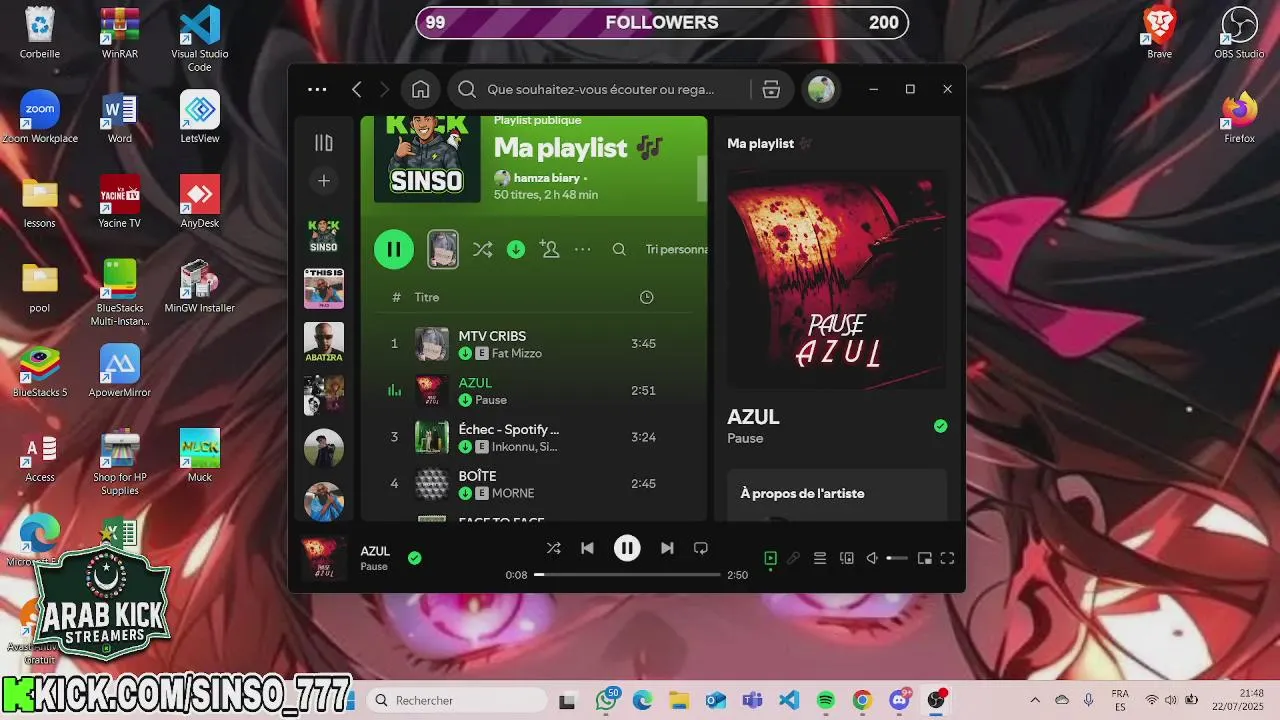The height and width of the screenshot is (720, 1280).
Task: Open the queue icon
Action: (819, 558)
